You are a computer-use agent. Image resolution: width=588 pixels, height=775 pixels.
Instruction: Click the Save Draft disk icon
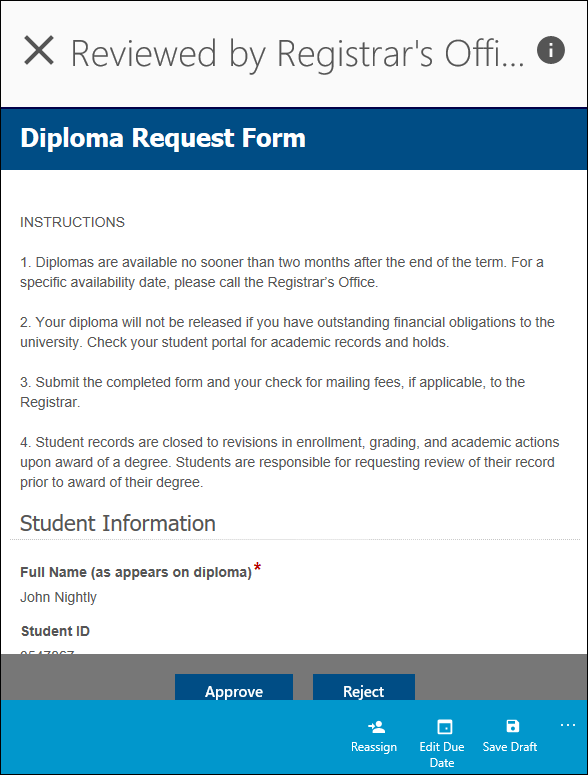tap(513, 726)
